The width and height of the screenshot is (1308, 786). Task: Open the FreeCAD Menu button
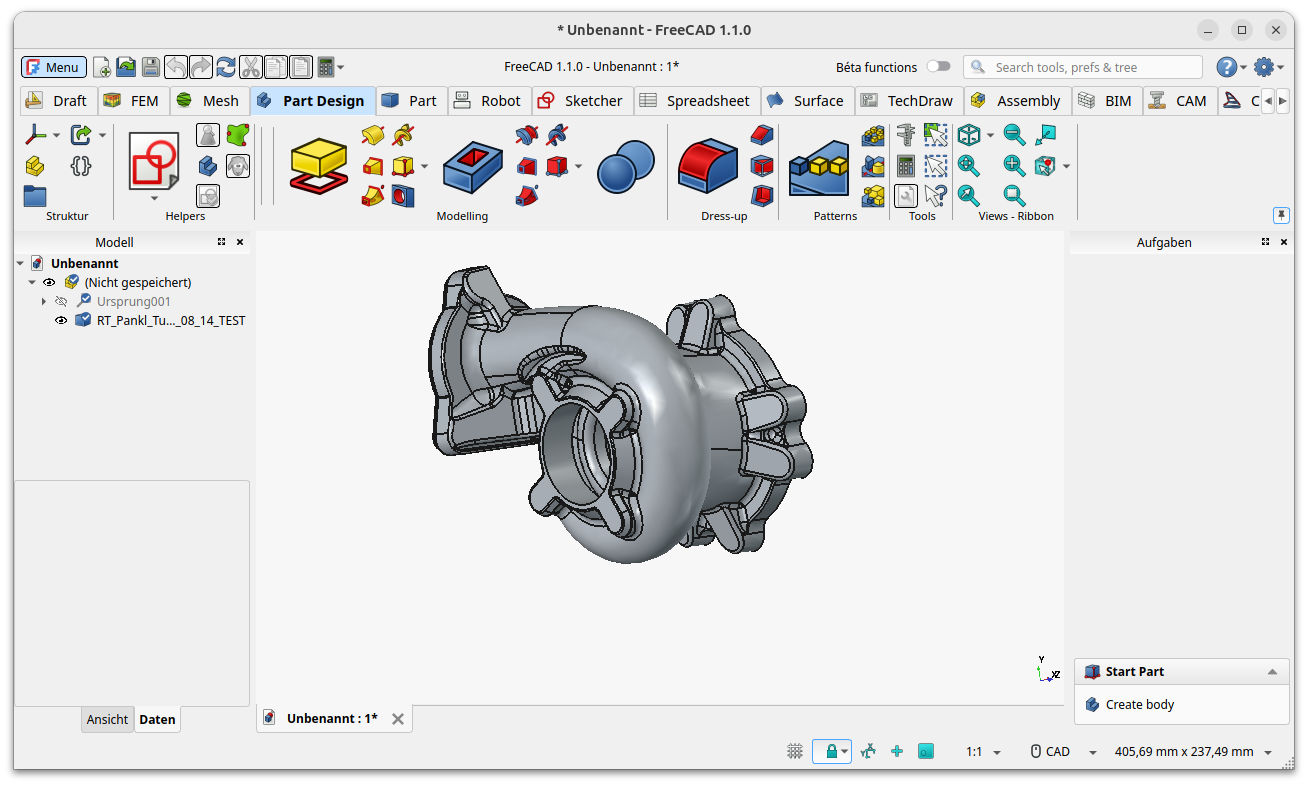[x=54, y=67]
